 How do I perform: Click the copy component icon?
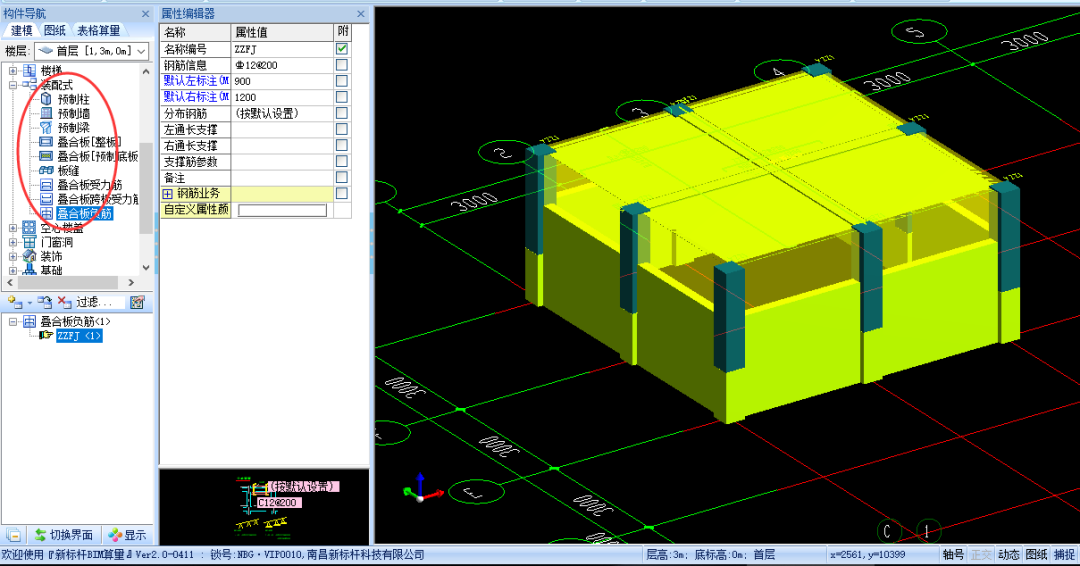45,302
